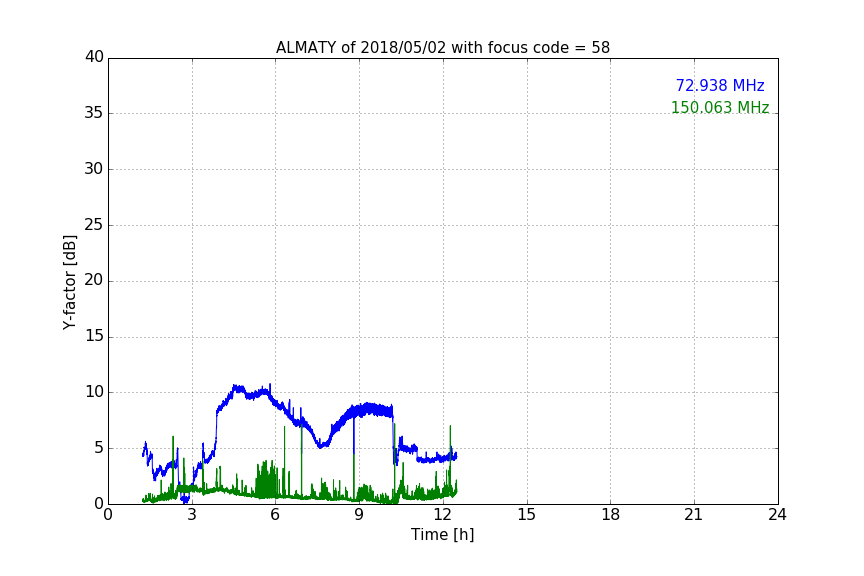This screenshot has height=576, width=864.
Task: Click the x-axis tick label '9'
Action: point(359,515)
